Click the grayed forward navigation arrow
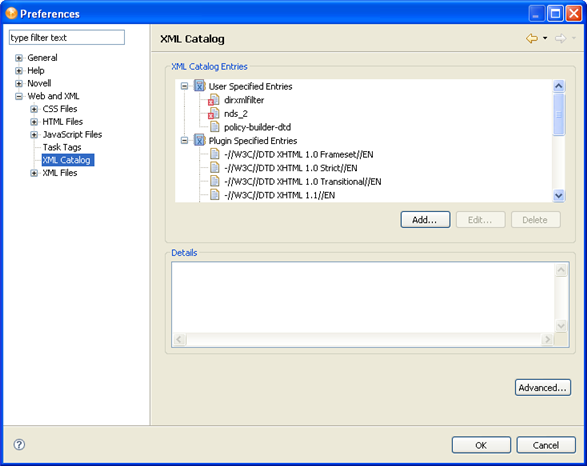This screenshot has width=587, height=466. [x=560, y=38]
